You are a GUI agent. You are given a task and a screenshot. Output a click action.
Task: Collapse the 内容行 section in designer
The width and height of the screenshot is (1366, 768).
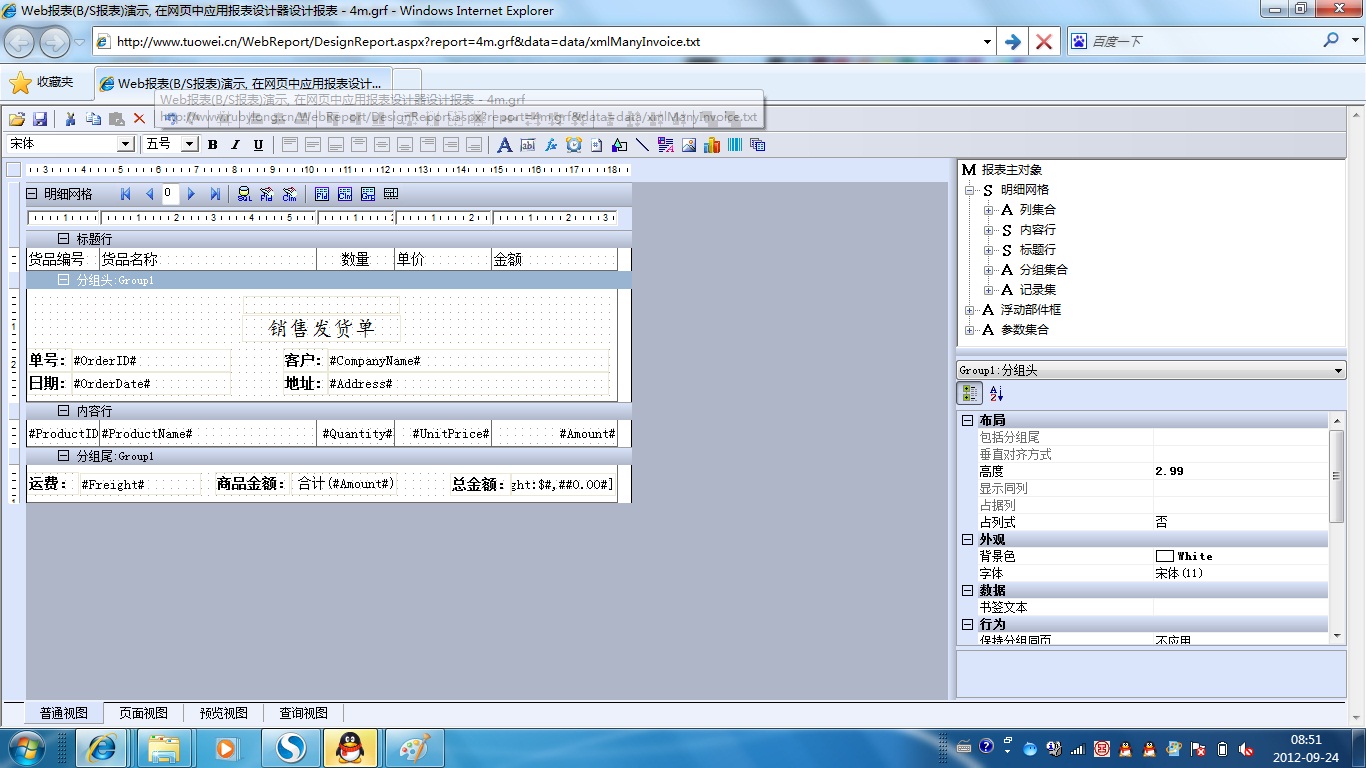[x=63, y=411]
